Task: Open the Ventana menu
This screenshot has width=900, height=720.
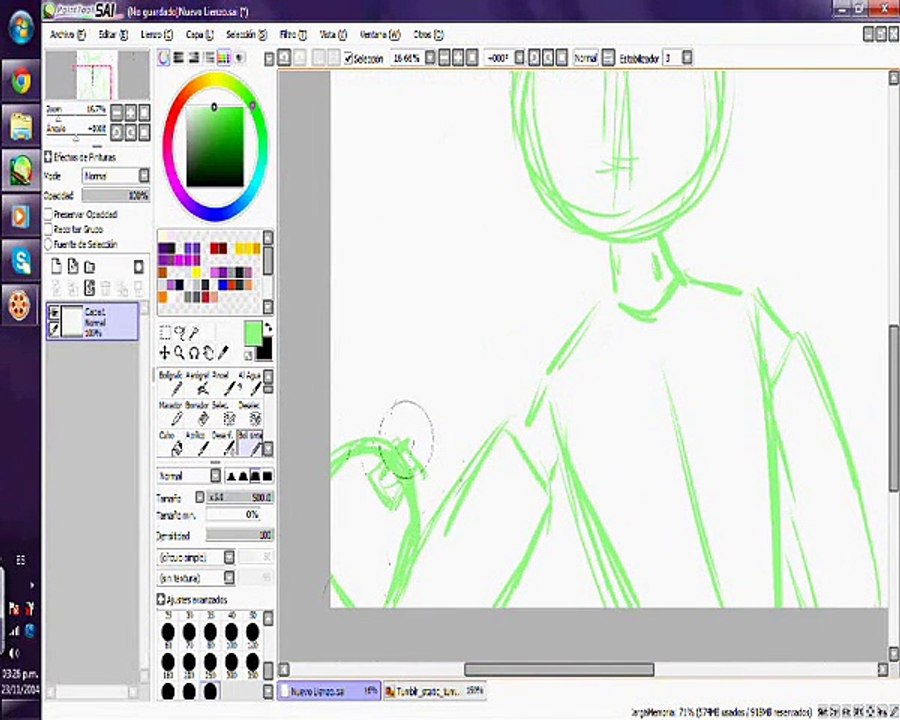Action: 379,34
